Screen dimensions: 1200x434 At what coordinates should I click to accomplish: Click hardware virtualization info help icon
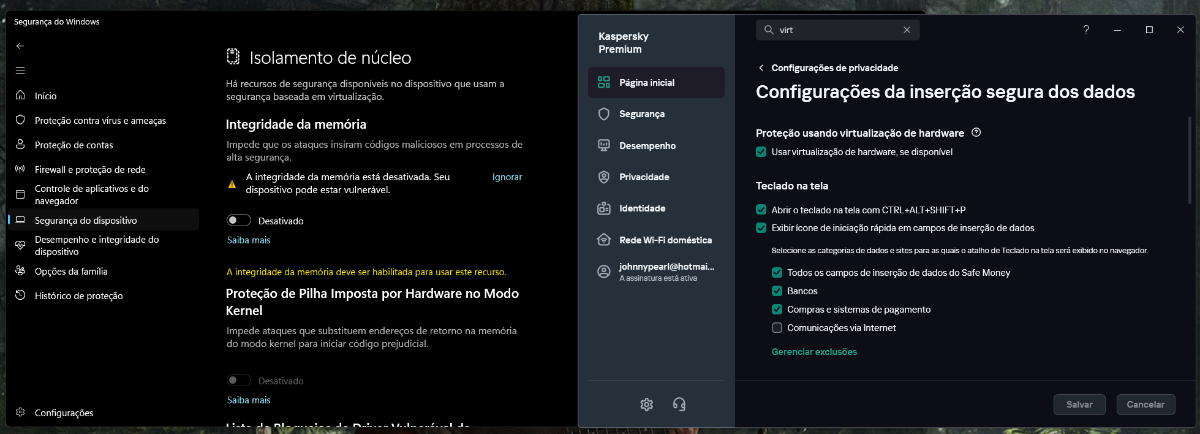[976, 132]
